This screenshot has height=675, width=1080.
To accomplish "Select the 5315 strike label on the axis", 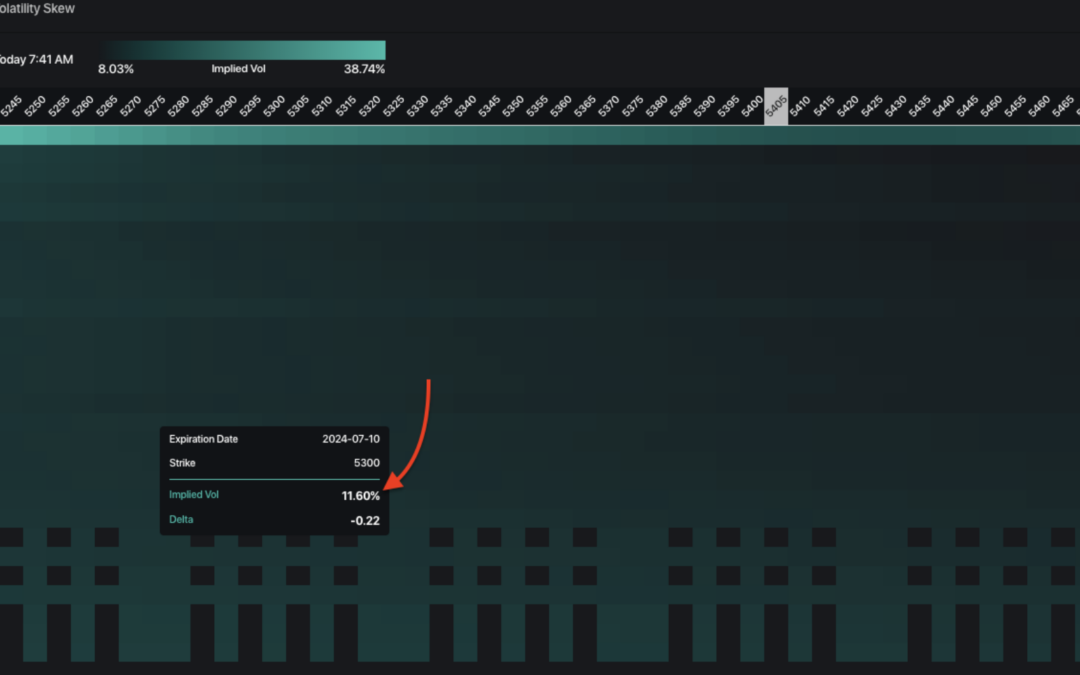I will click(346, 106).
